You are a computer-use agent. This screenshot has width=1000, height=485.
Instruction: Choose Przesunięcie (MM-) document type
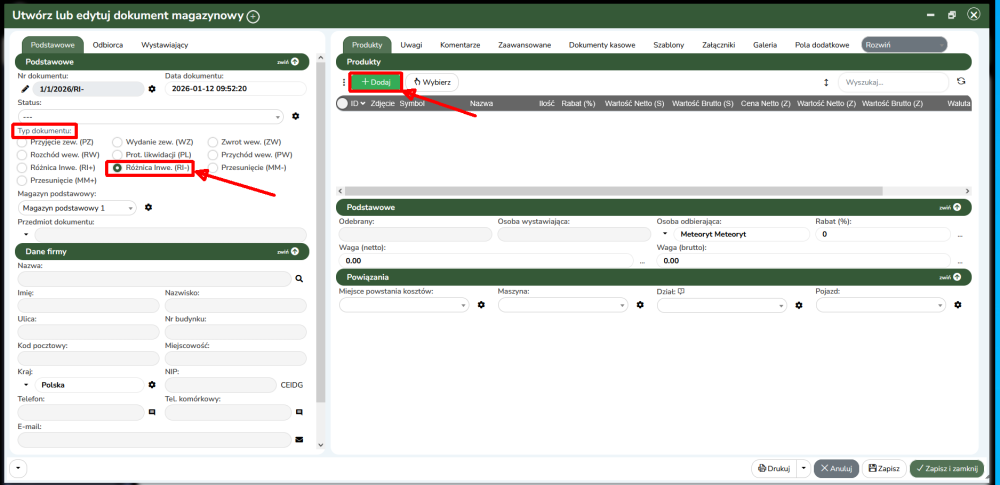213,168
